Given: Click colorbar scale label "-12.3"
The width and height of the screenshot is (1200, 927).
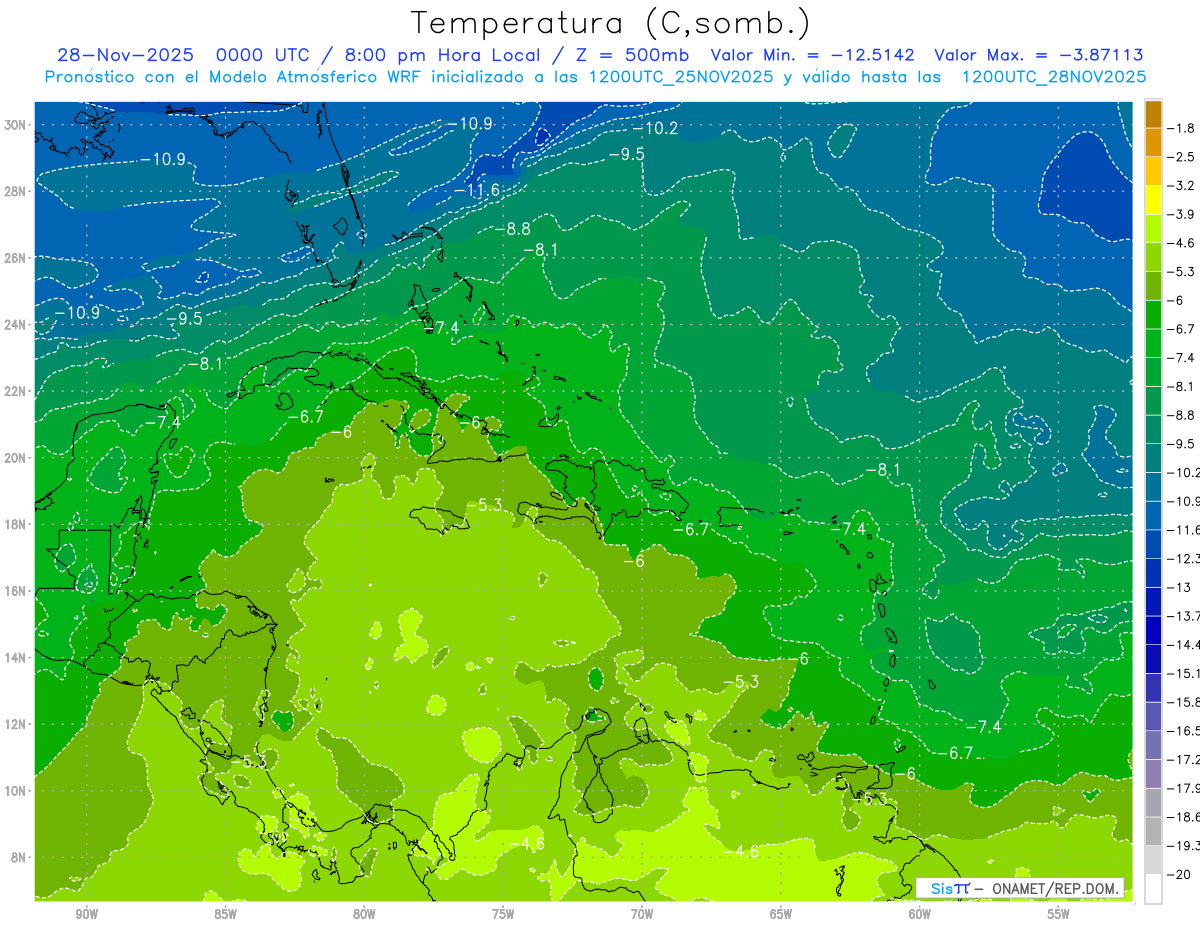Looking at the screenshot, I should 1183,558.
